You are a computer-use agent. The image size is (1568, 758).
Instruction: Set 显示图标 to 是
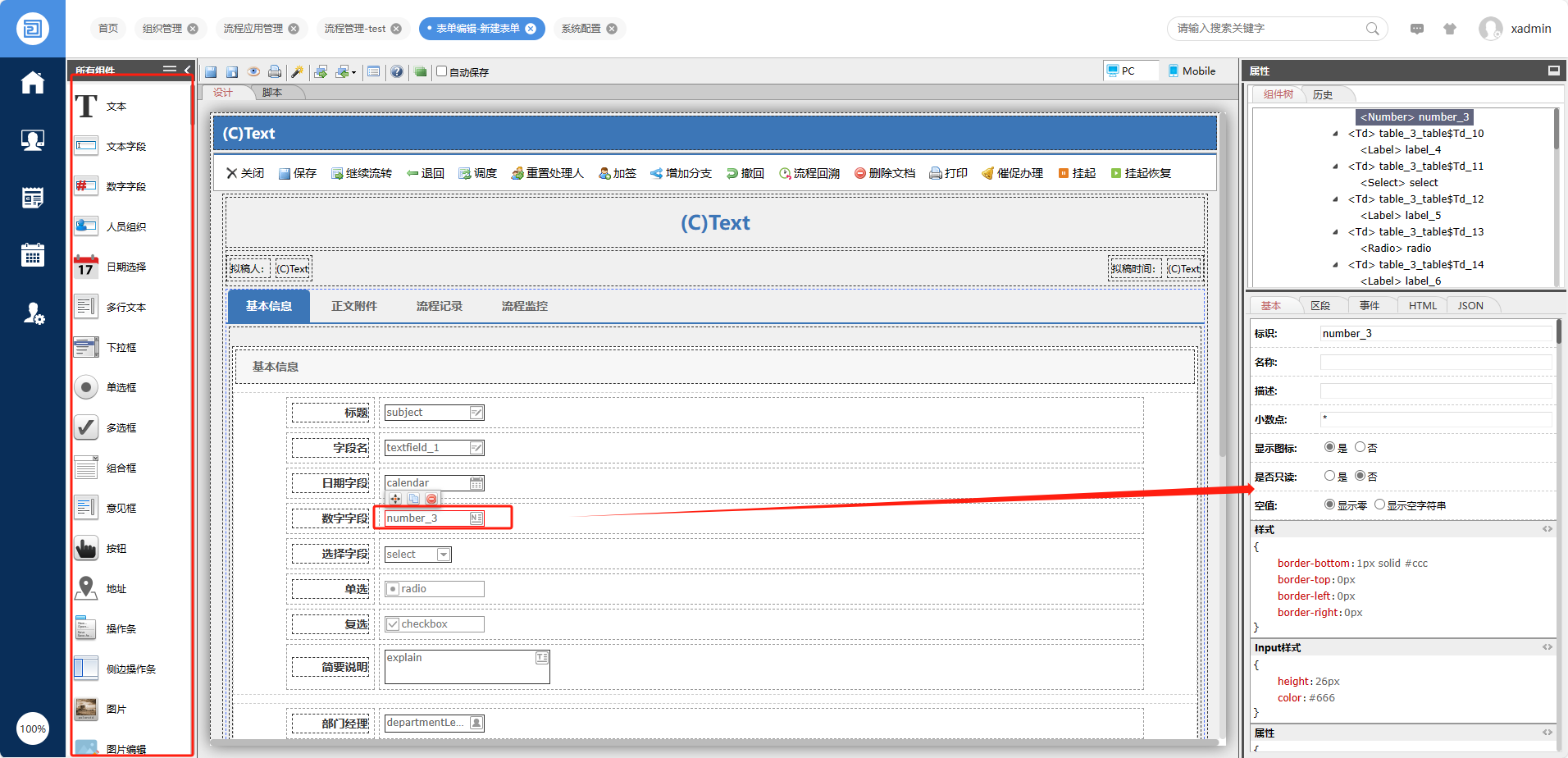click(x=1329, y=447)
